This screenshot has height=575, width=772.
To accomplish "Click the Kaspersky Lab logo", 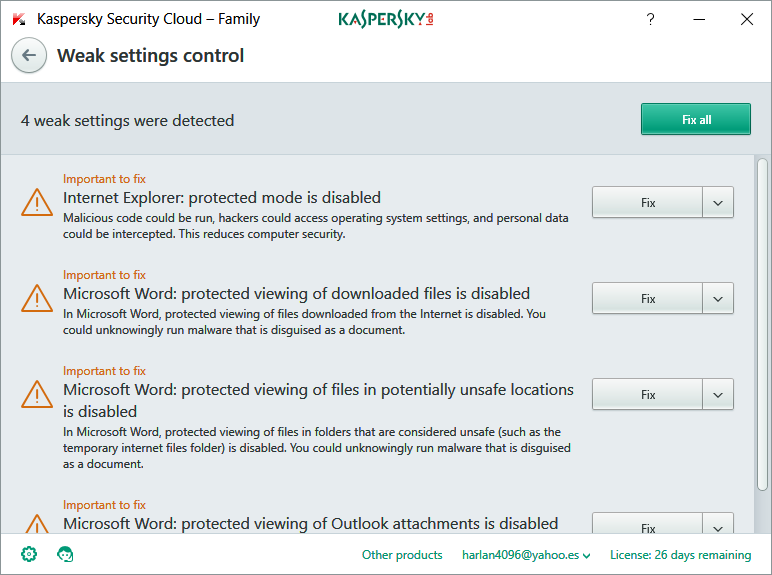I will 386,19.
